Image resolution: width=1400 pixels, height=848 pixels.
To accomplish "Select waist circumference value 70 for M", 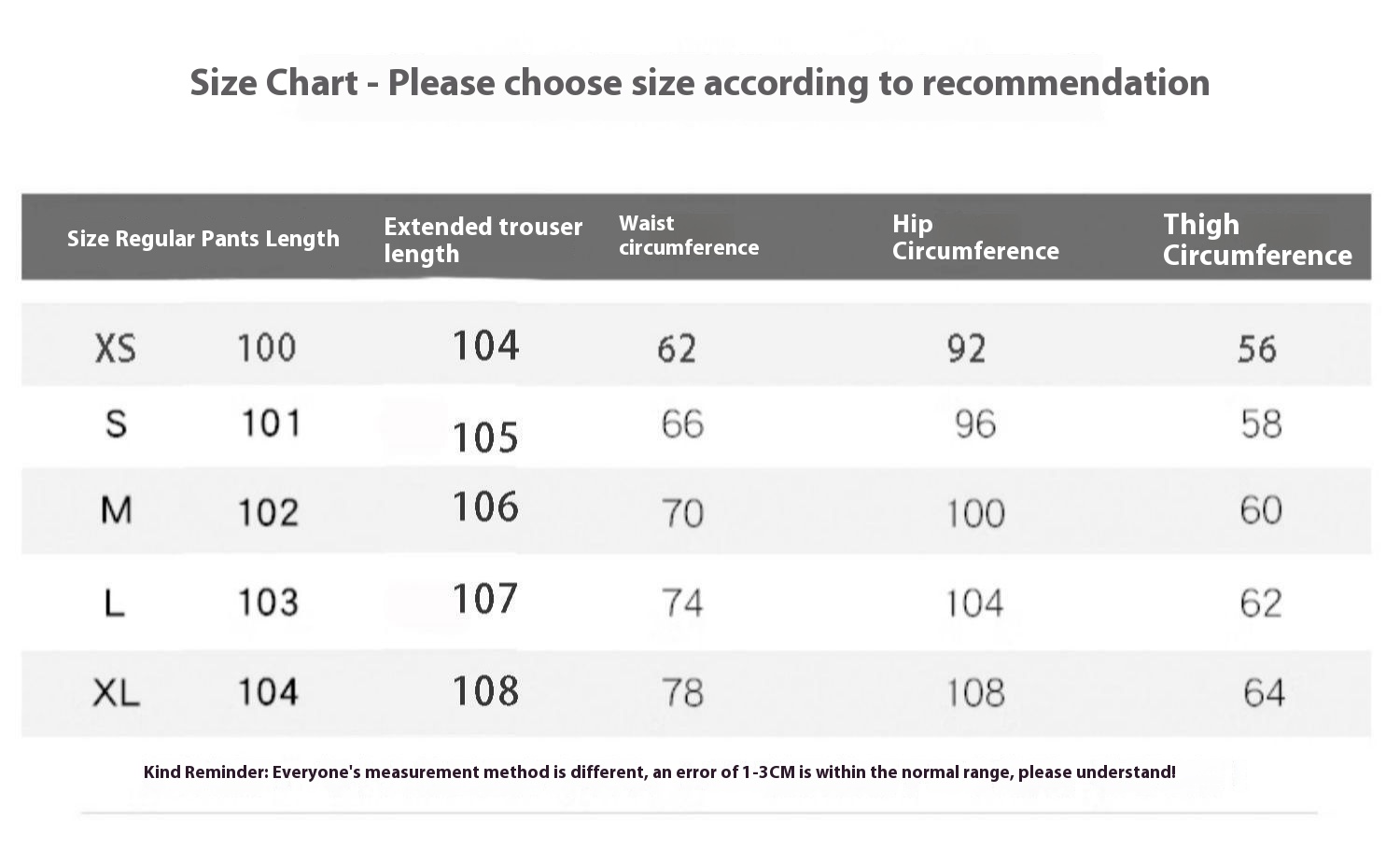I will tap(682, 513).
